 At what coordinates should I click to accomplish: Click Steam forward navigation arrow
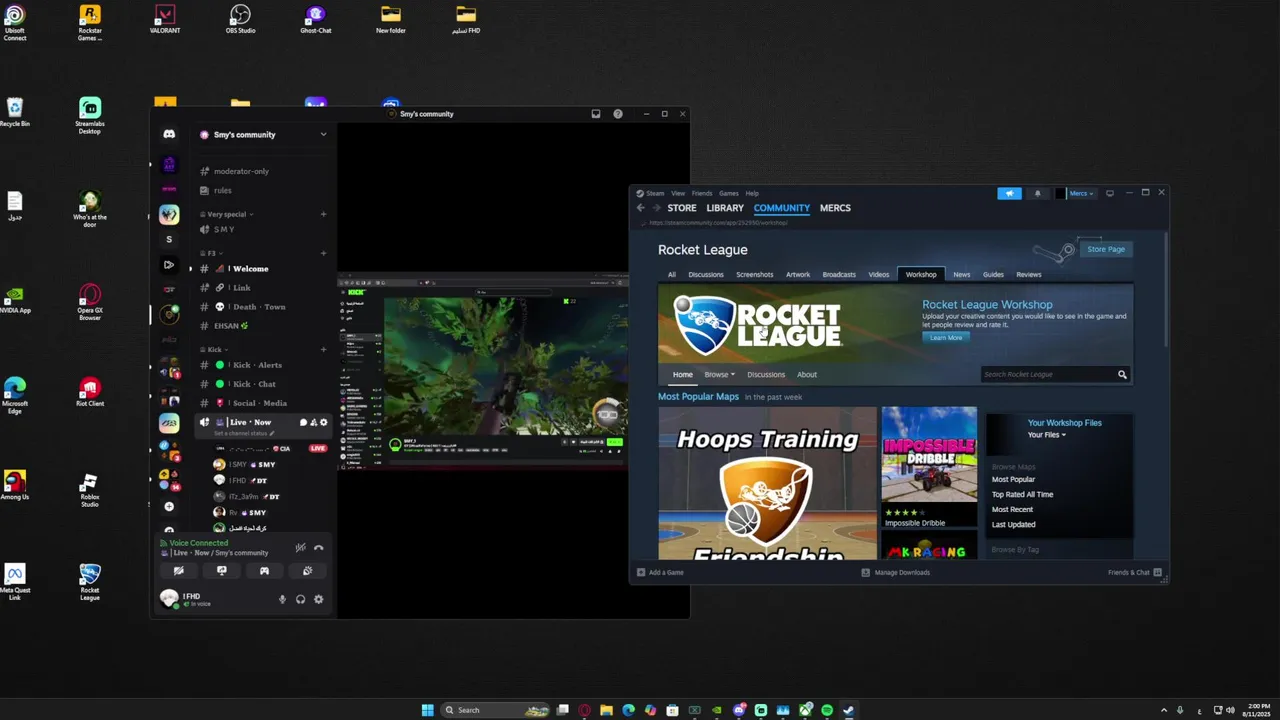pos(656,208)
